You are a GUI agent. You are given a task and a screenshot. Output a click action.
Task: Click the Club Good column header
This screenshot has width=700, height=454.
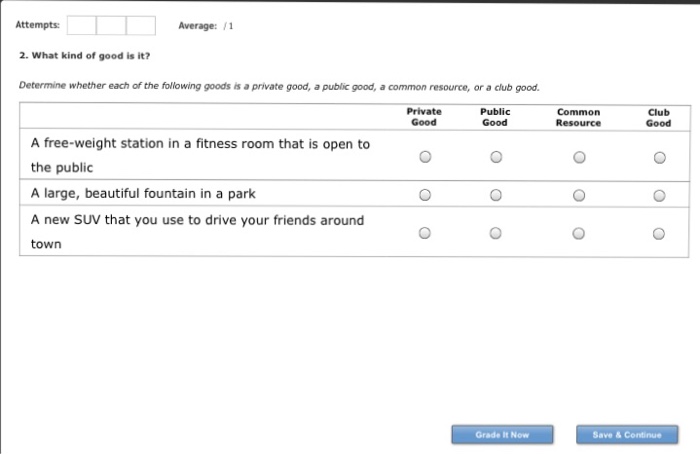click(658, 118)
